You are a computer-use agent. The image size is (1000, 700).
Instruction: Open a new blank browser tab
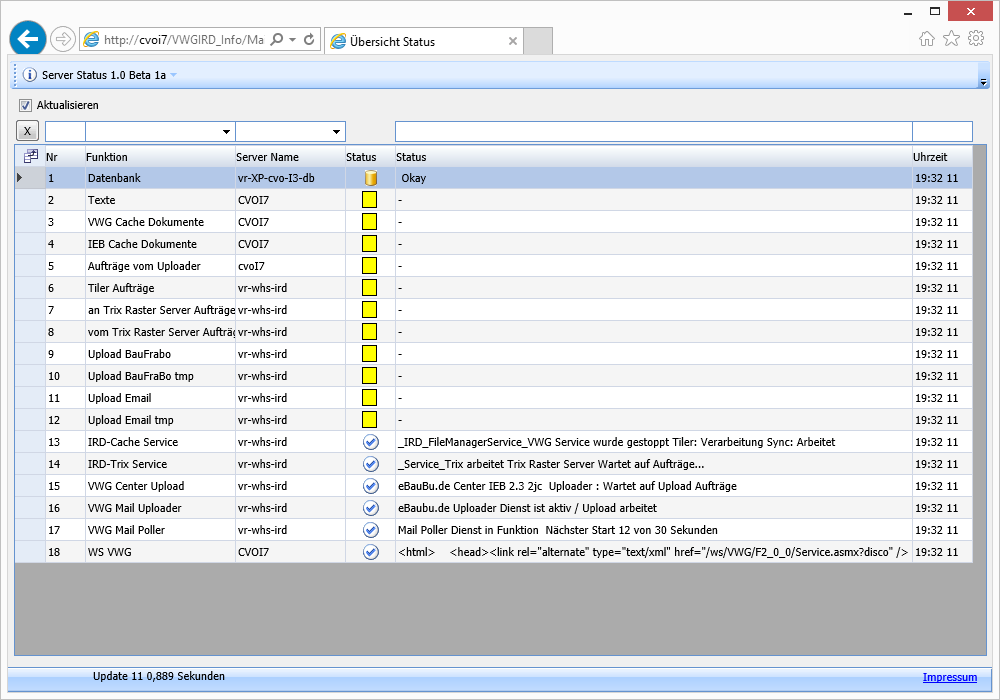pos(538,41)
